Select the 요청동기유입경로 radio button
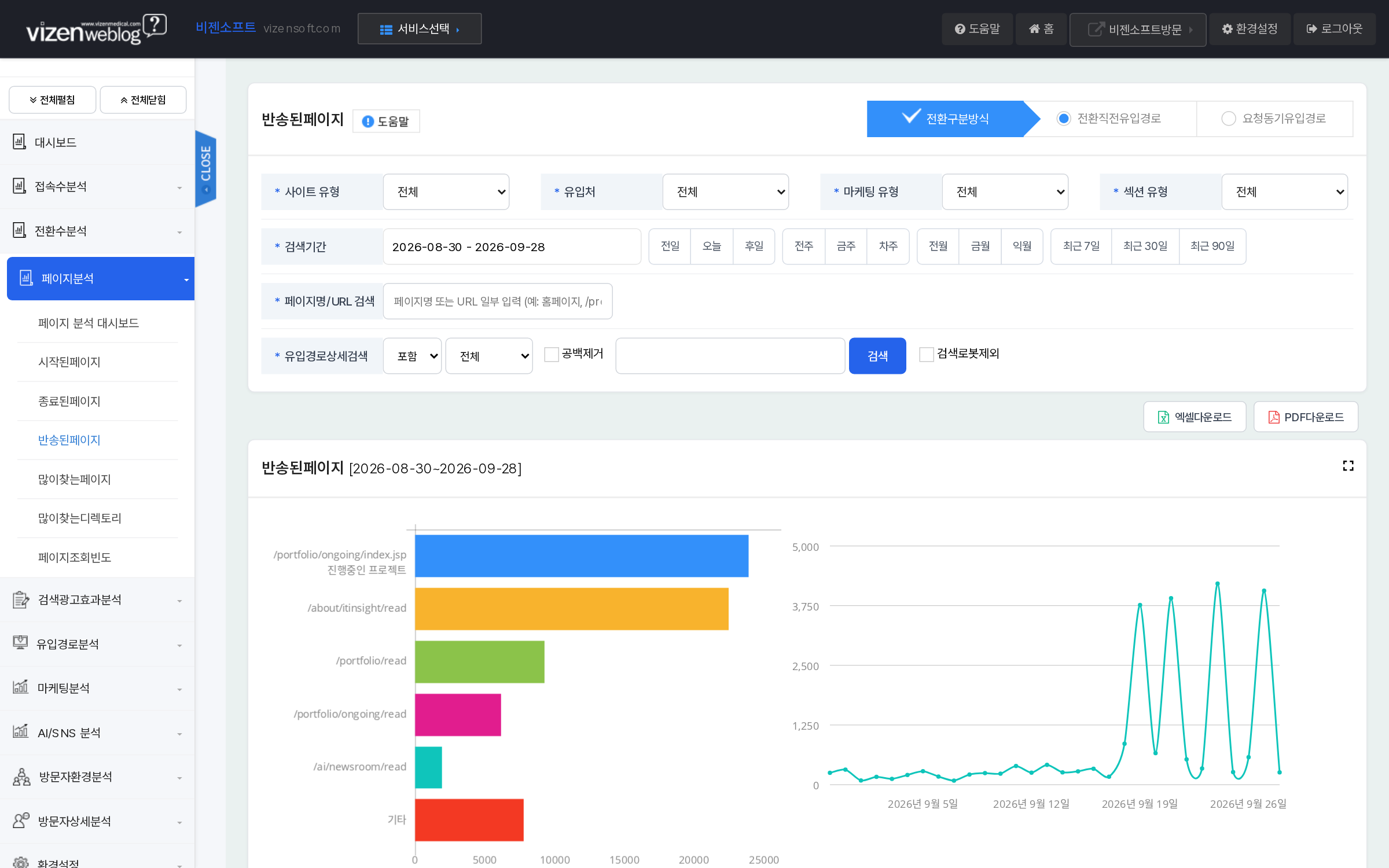Screen dimensions: 1389x868 [1228, 119]
